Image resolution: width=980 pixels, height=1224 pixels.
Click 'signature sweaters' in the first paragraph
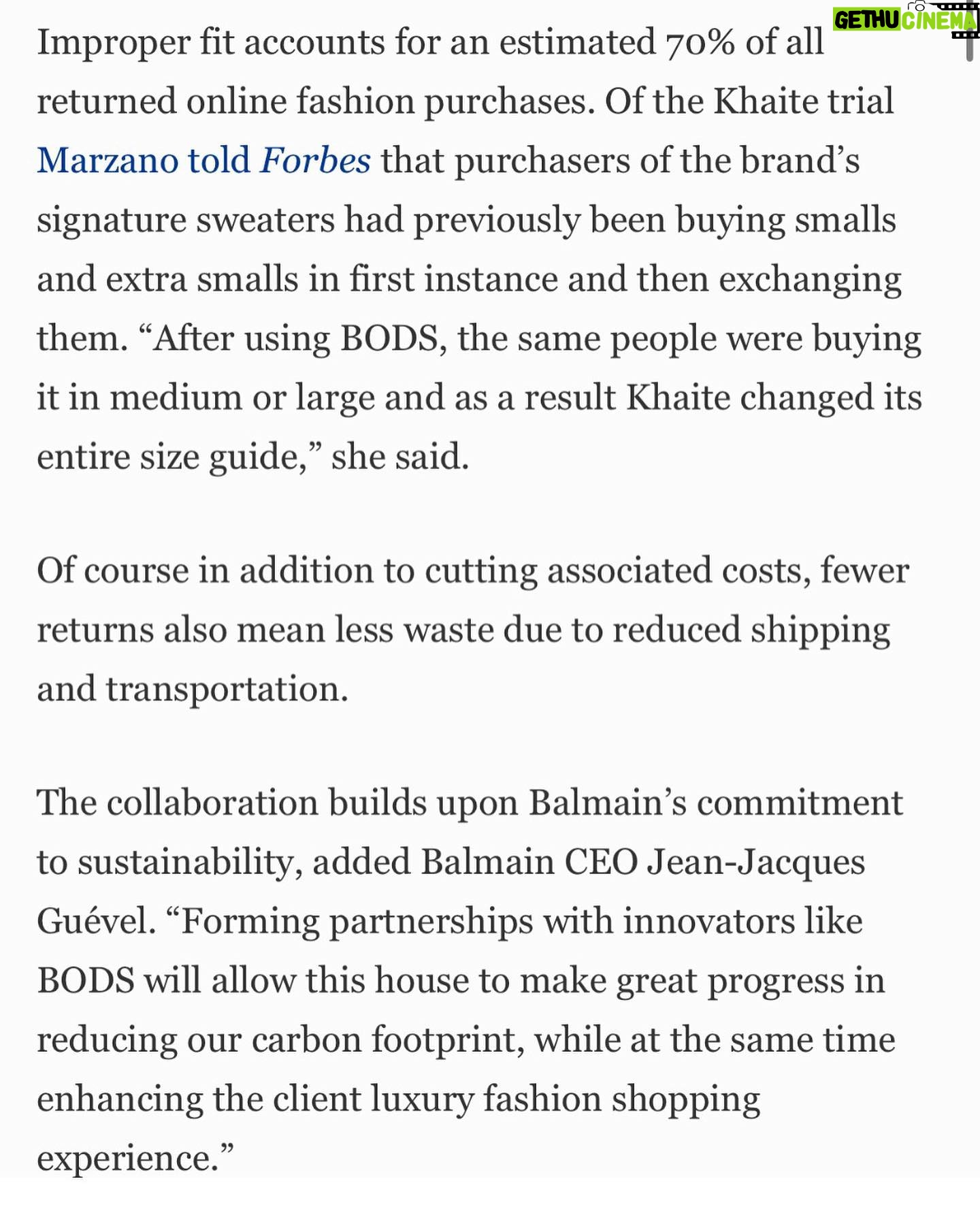[x=186, y=221]
